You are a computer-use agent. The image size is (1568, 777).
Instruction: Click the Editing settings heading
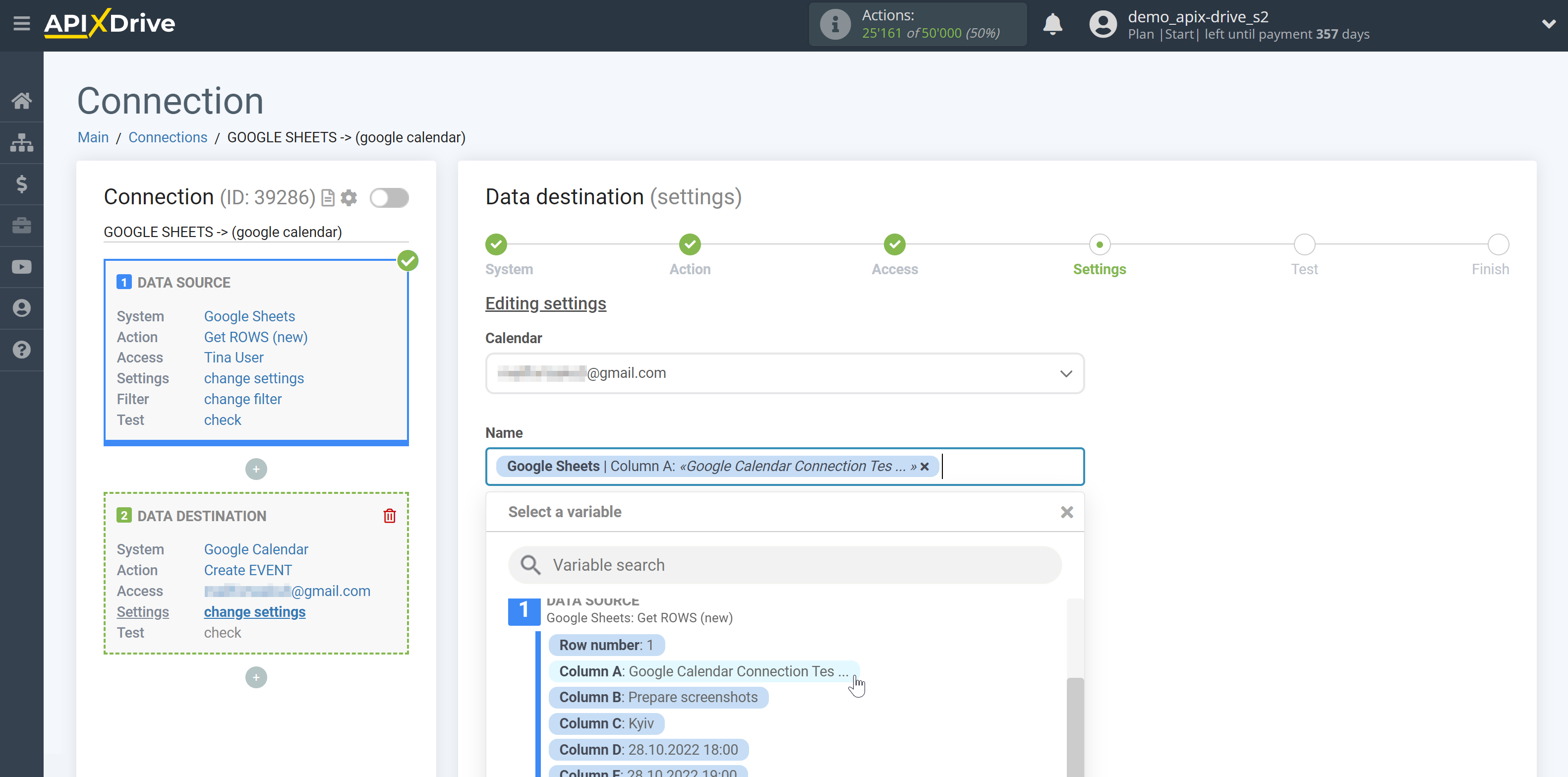click(545, 303)
